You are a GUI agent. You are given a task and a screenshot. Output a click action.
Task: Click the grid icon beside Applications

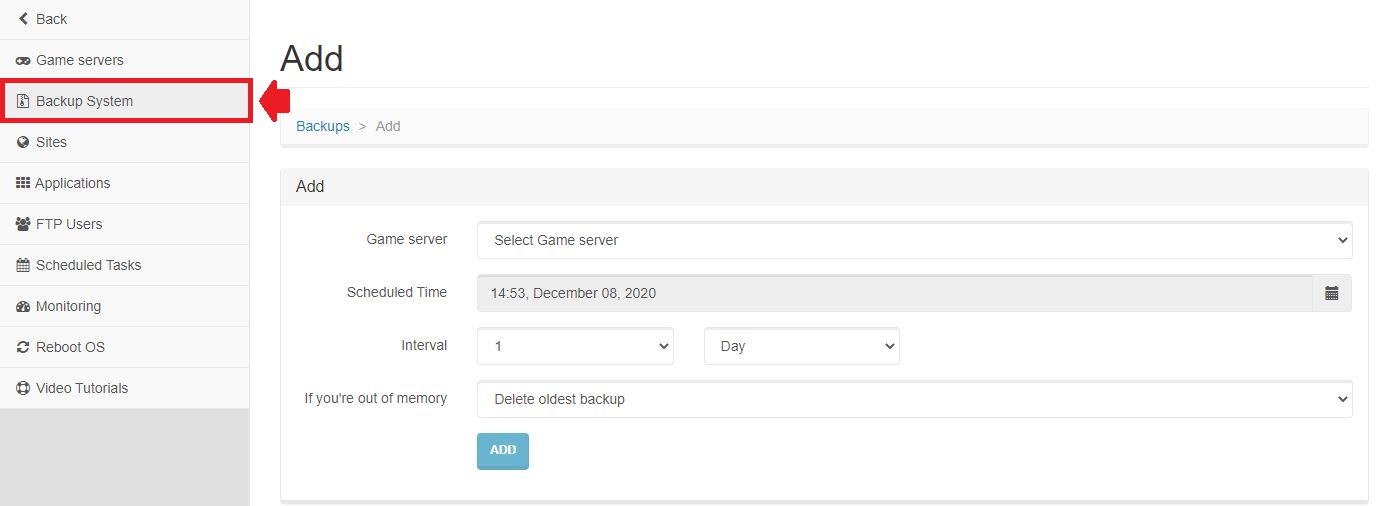coord(23,183)
